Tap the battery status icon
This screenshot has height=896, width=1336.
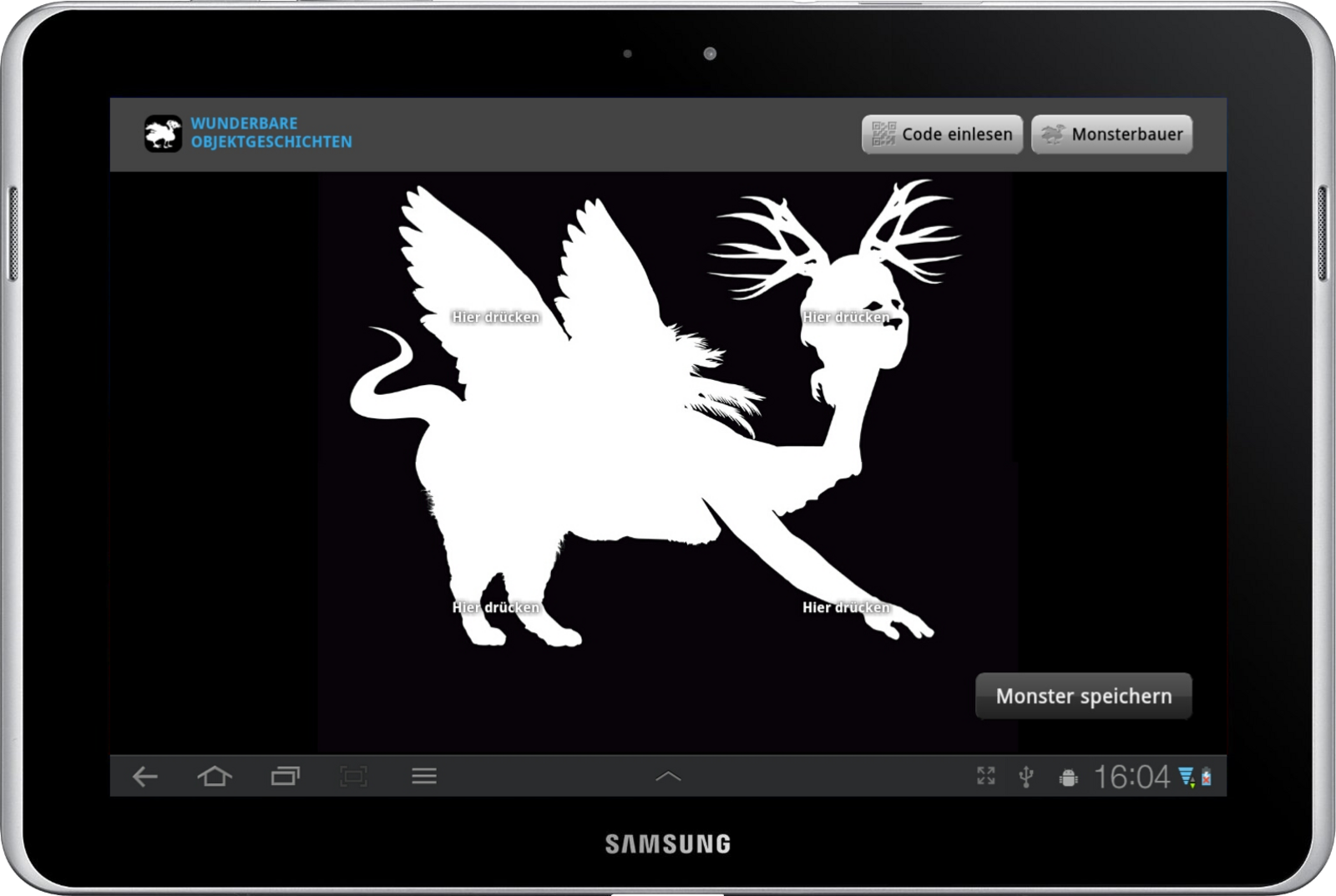1207,777
